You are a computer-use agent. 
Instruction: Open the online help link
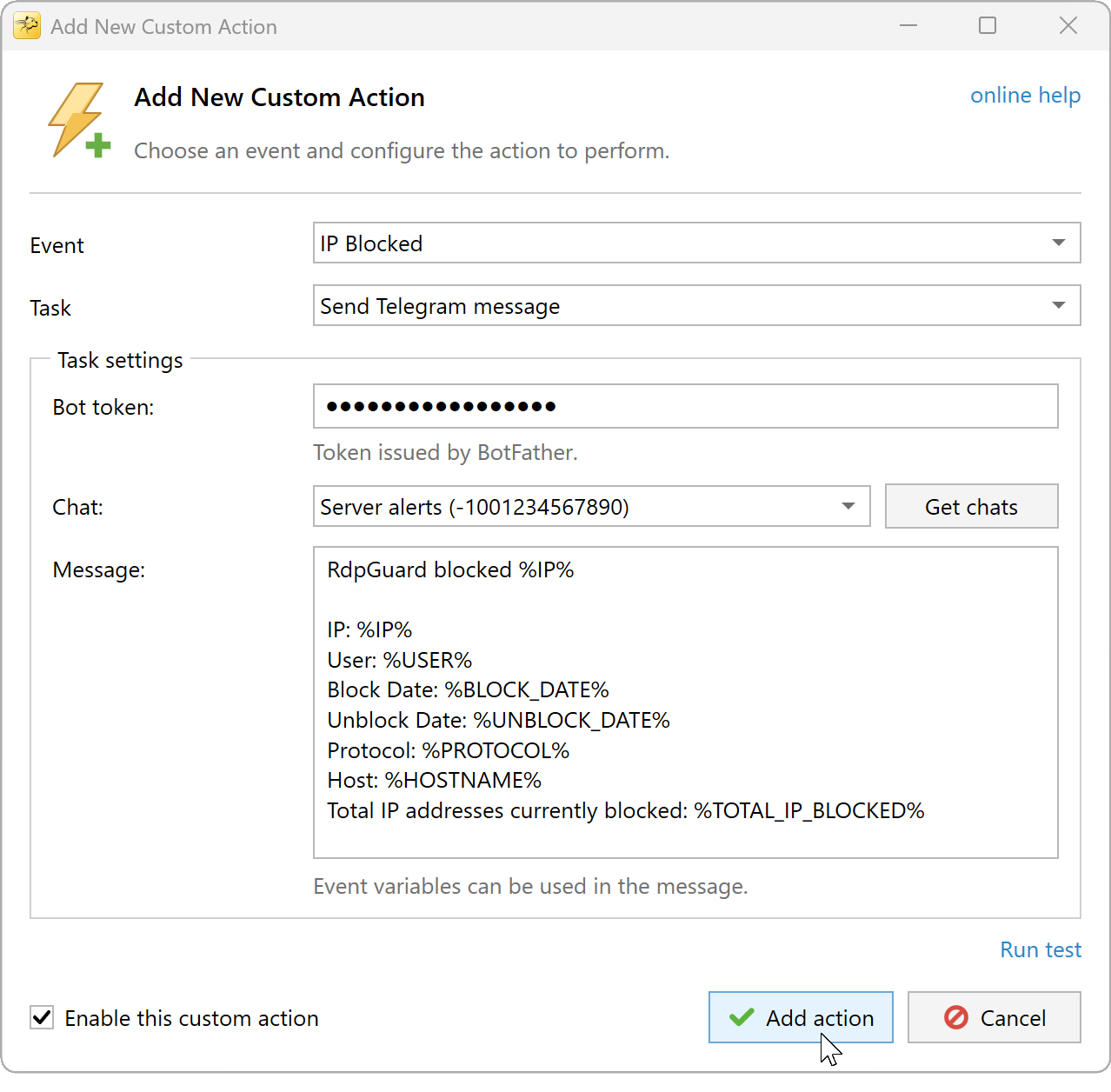(x=1025, y=96)
